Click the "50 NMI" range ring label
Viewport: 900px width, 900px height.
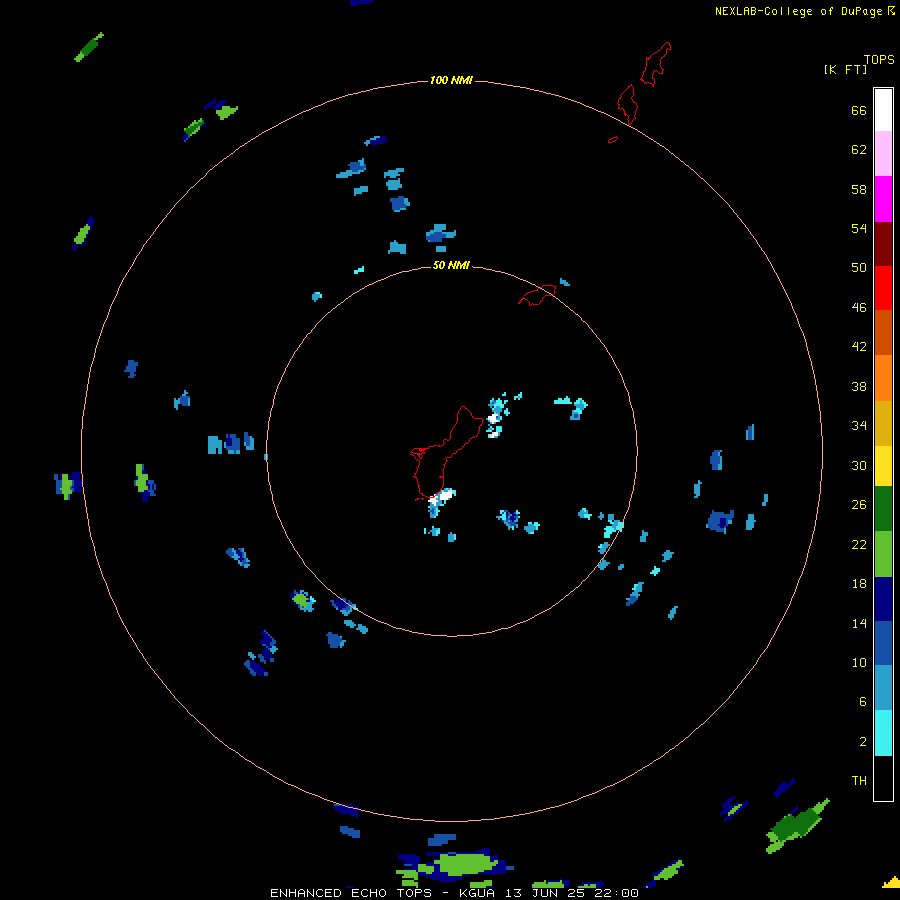tap(451, 265)
